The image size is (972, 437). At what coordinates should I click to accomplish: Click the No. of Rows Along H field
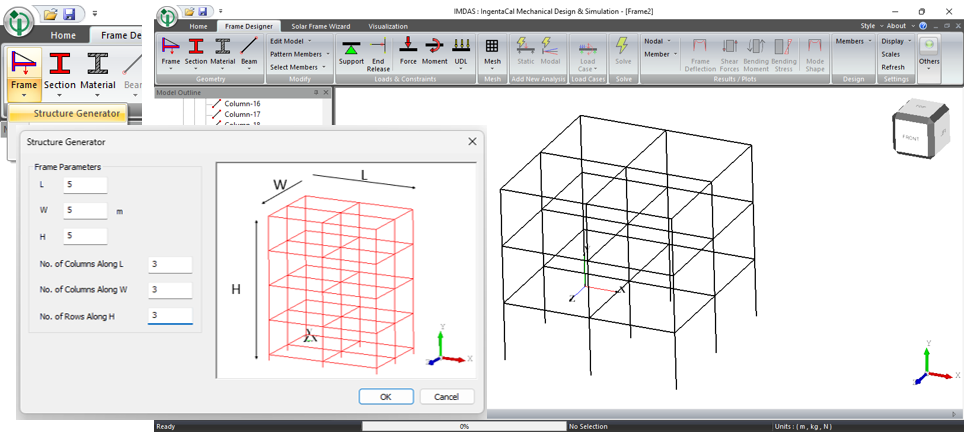(169, 316)
